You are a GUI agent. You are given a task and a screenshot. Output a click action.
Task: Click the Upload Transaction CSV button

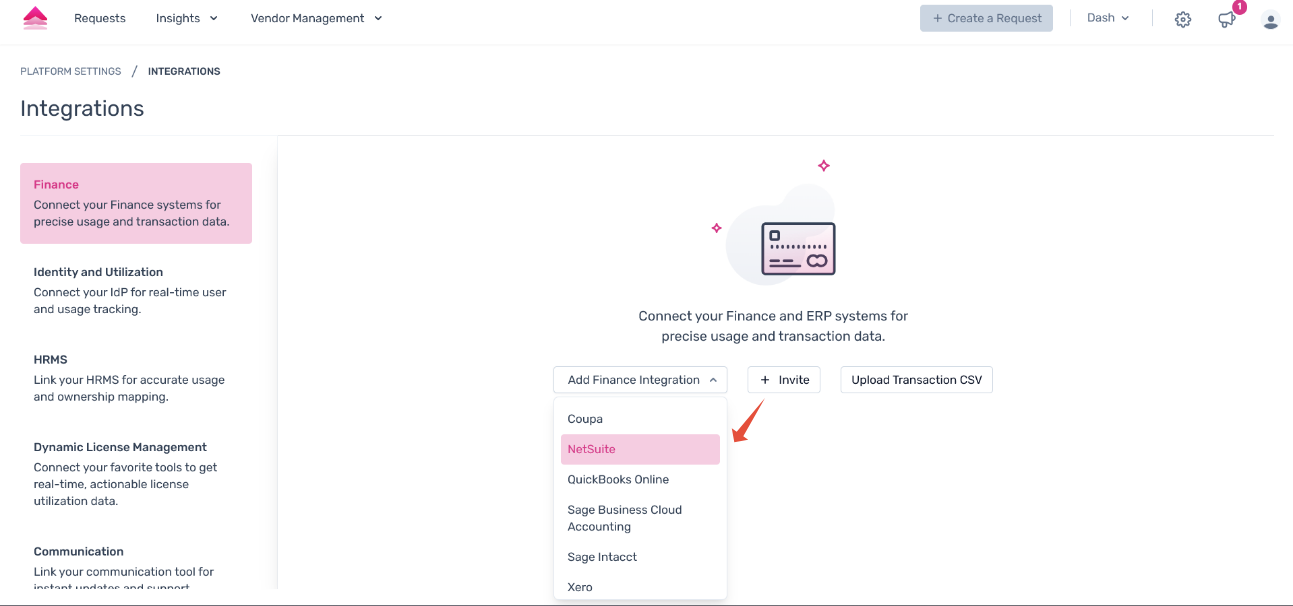(x=915, y=379)
